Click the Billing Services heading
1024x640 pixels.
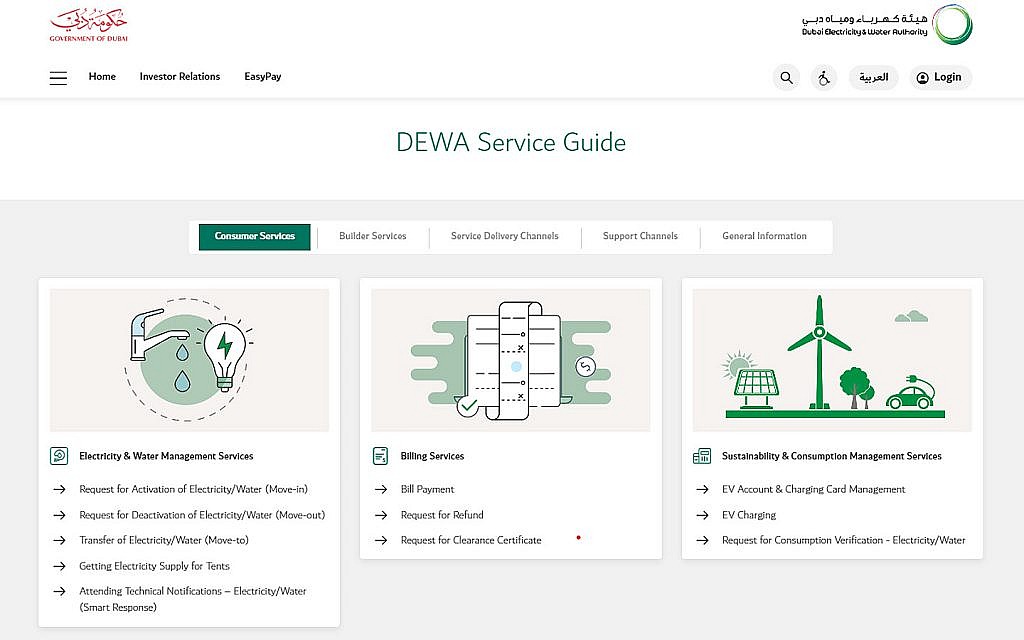point(432,456)
